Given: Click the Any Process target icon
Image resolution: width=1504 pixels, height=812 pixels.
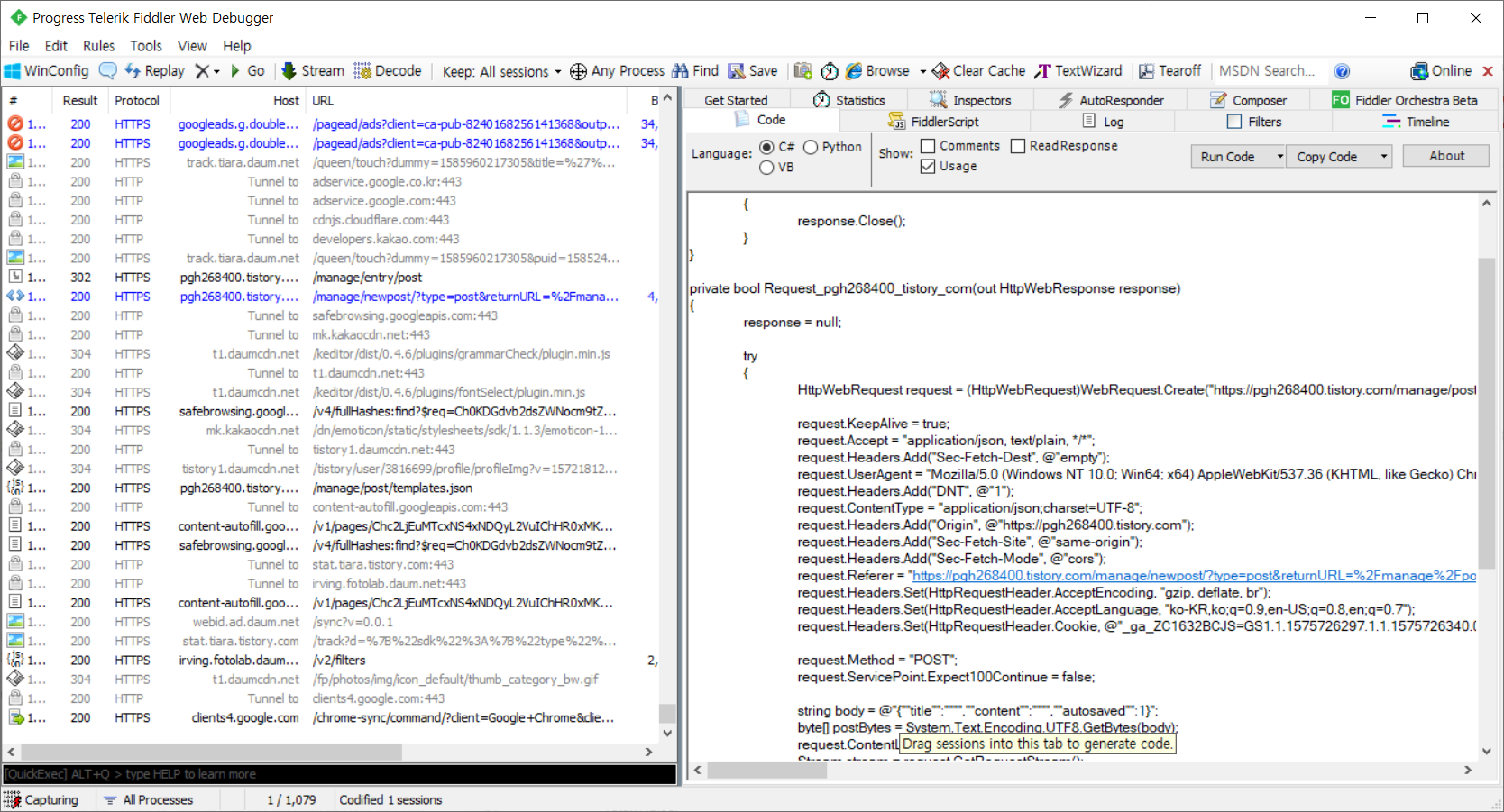Looking at the screenshot, I should pyautogui.click(x=578, y=71).
